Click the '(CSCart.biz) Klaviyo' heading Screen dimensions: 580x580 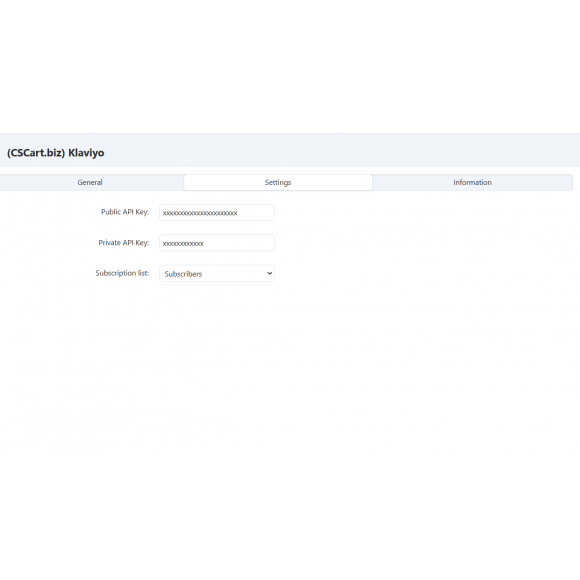tap(55, 153)
